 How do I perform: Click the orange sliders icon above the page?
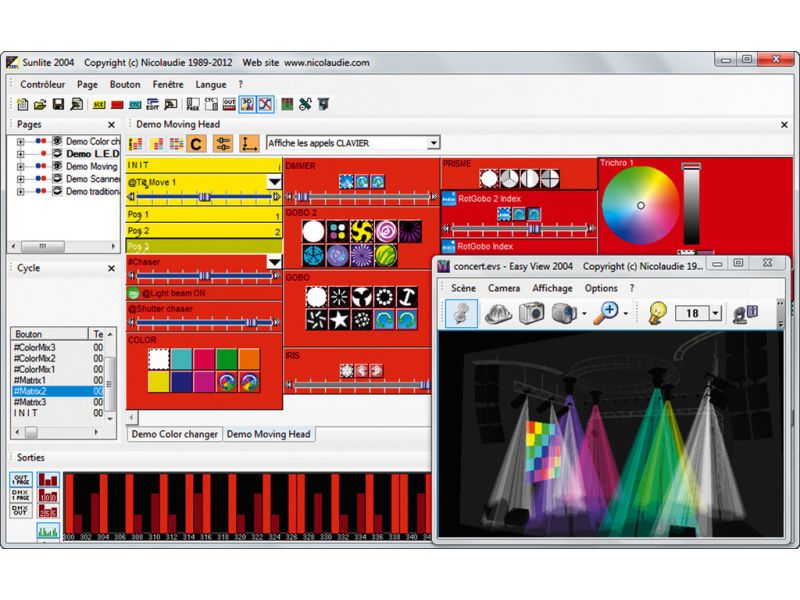click(223, 144)
